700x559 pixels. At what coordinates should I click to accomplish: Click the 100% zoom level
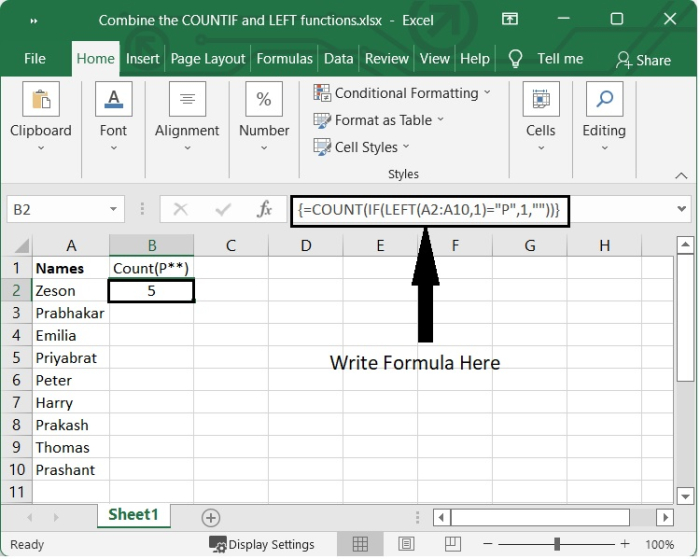(x=659, y=545)
